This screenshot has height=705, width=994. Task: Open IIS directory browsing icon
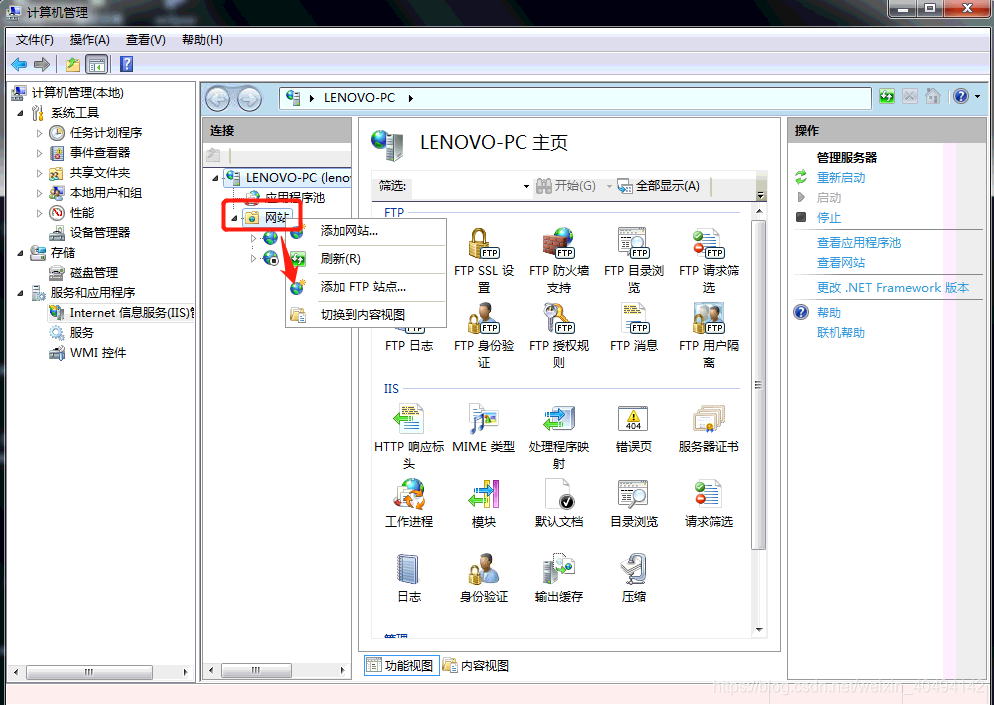pyautogui.click(x=633, y=494)
